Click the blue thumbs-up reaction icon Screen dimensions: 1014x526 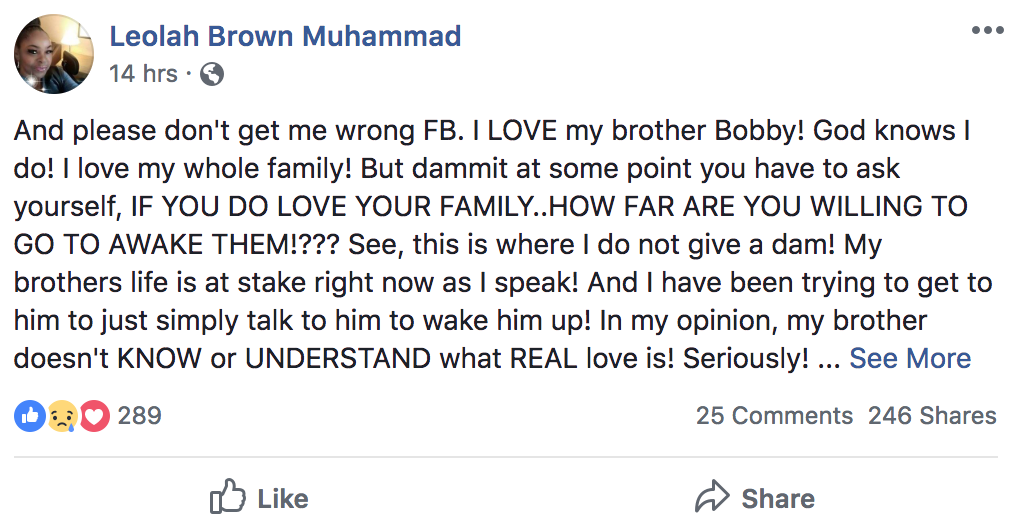[29, 416]
